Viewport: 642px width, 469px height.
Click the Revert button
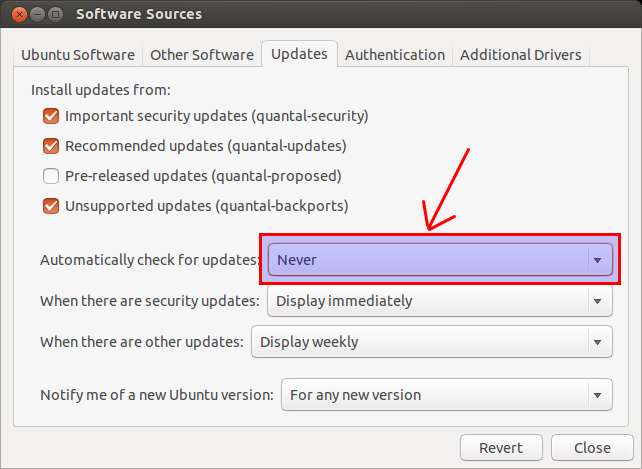(x=501, y=447)
